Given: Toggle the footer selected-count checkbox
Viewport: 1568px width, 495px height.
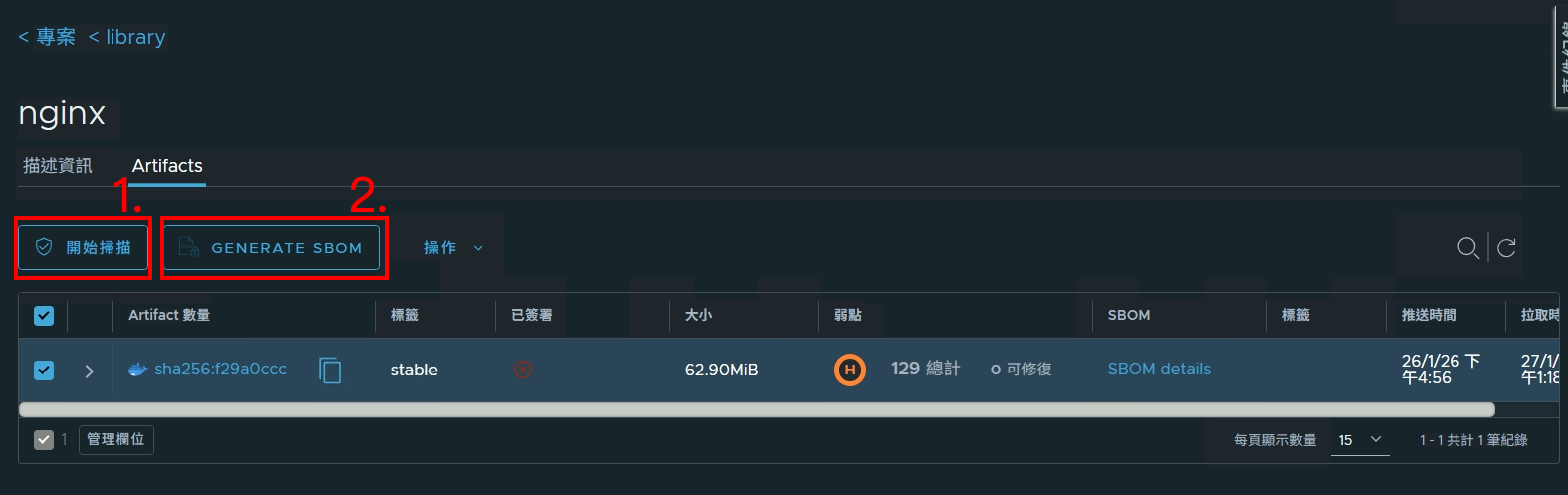Looking at the screenshot, I should click(x=44, y=439).
